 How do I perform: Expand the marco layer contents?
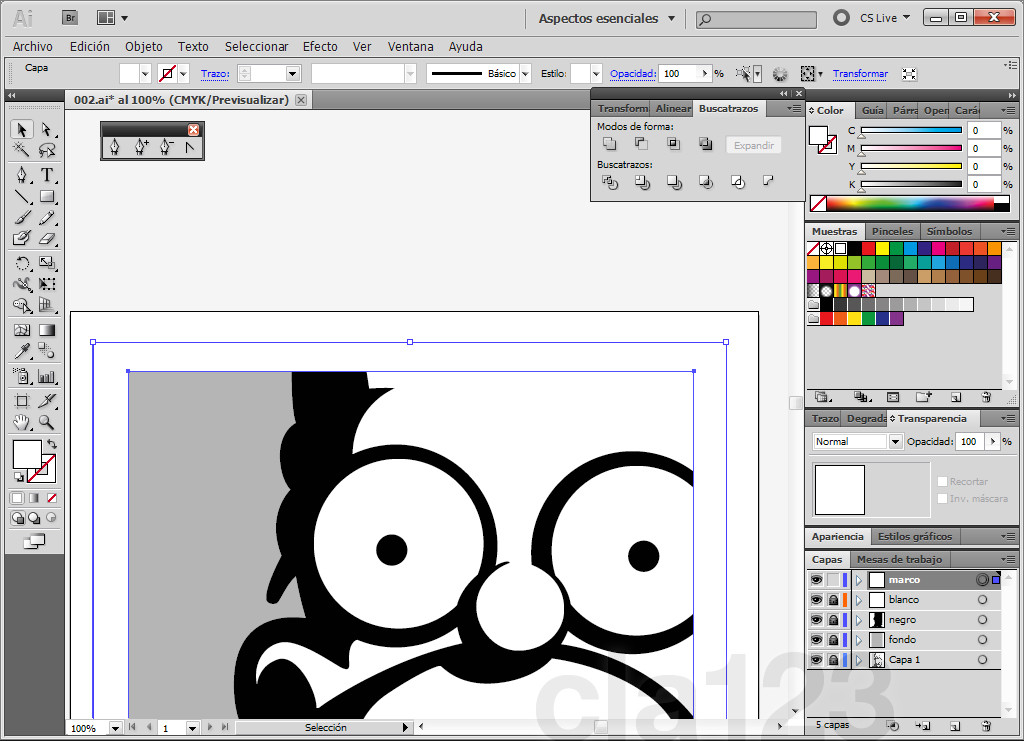point(859,580)
